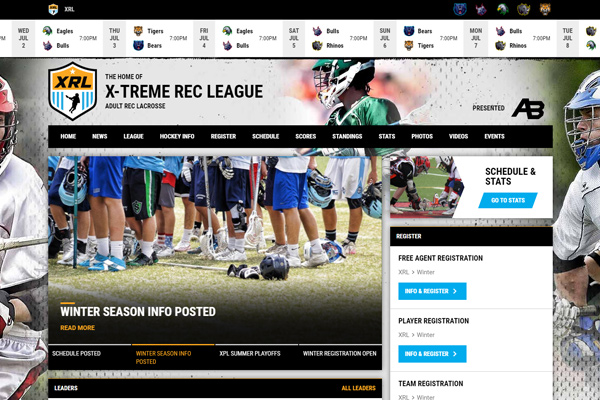The height and width of the screenshot is (400, 600).
Task: Switch to XPL Summer Playoffs slide tab
Action: (250, 353)
